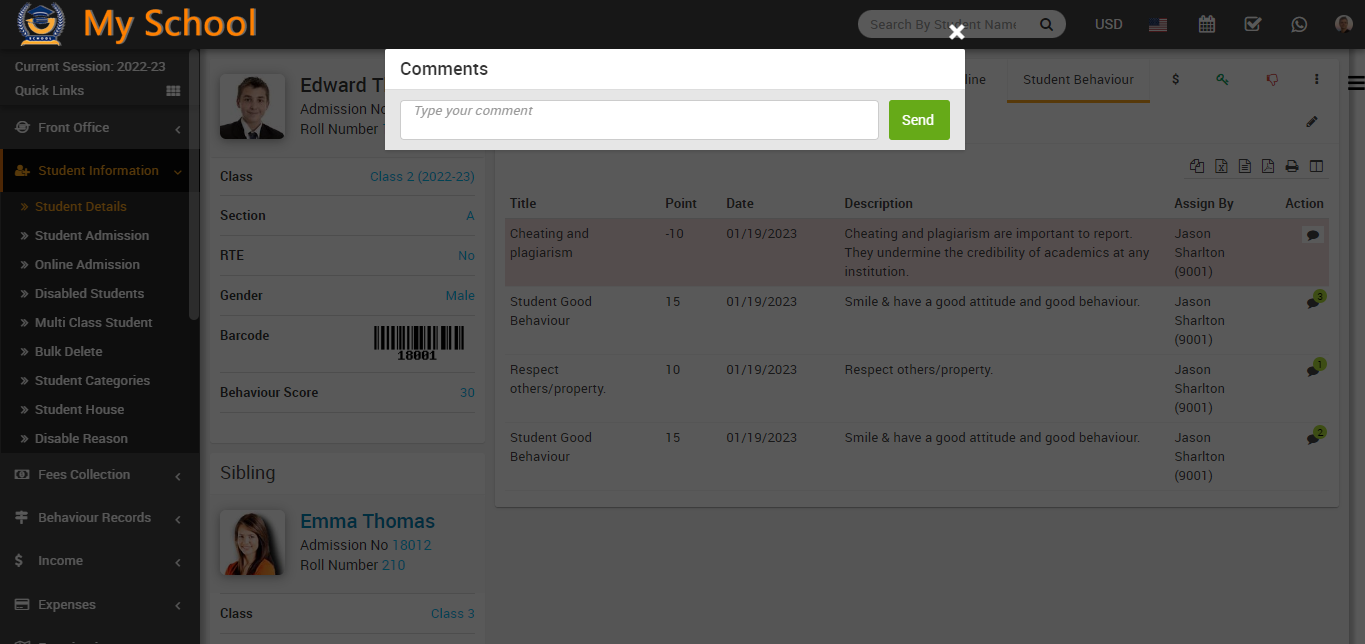Open sibling Emma Thomas profile link
The height and width of the screenshot is (644, 1365).
[x=367, y=521]
